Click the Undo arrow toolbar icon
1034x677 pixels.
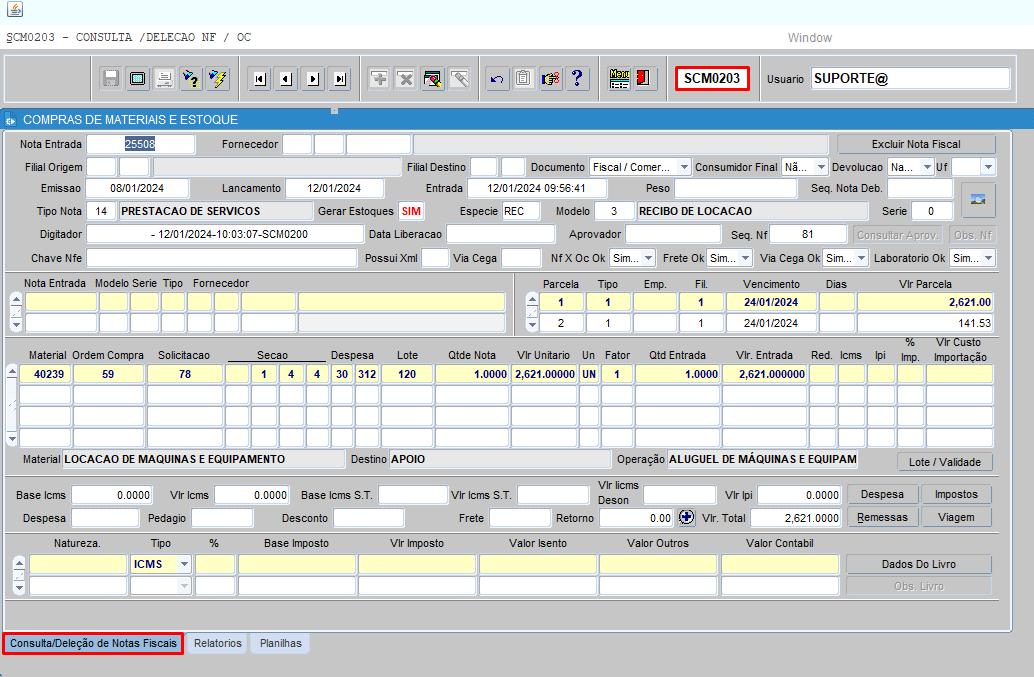497,79
